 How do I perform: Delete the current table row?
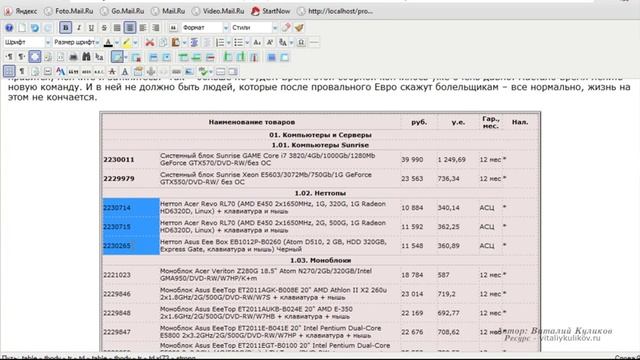[x=210, y=57]
